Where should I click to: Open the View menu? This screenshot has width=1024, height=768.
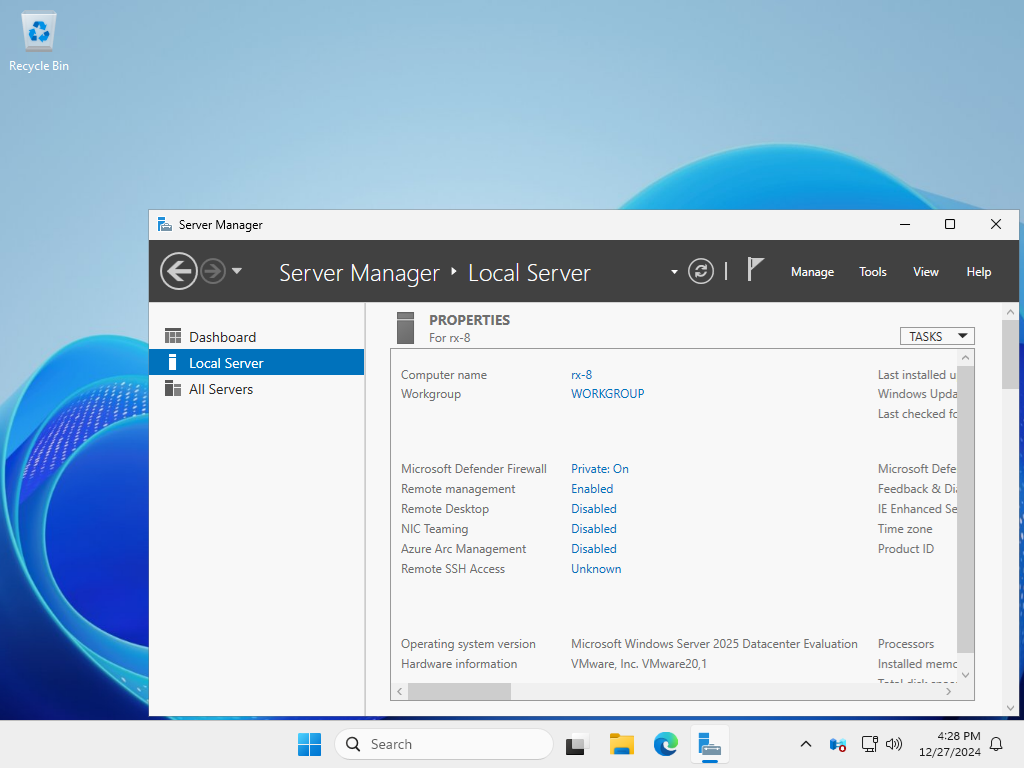[x=925, y=272]
